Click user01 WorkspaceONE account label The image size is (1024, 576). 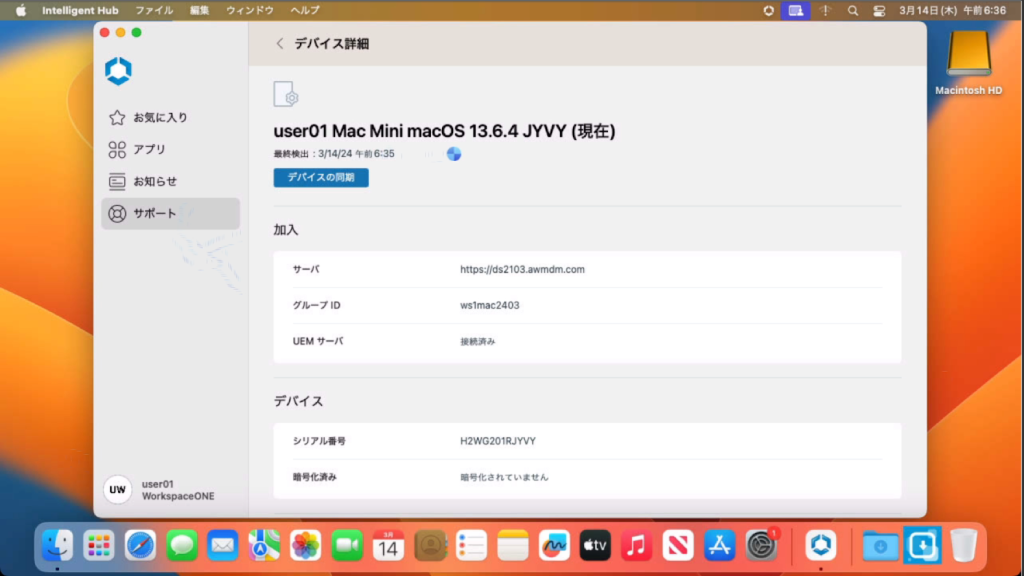178,490
